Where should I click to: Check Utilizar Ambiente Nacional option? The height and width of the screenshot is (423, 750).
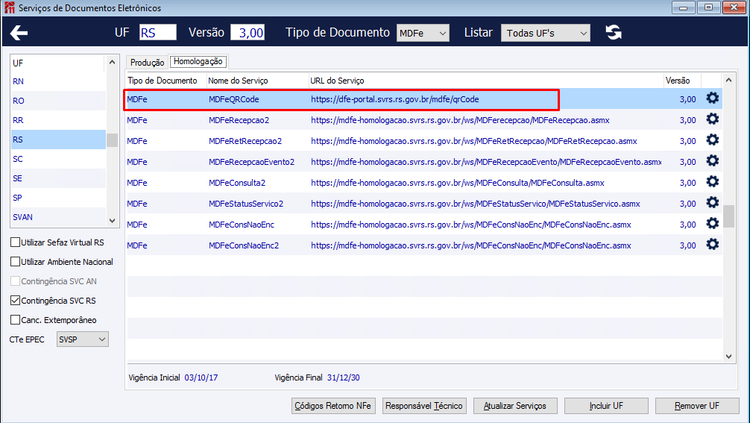pyautogui.click(x=15, y=262)
